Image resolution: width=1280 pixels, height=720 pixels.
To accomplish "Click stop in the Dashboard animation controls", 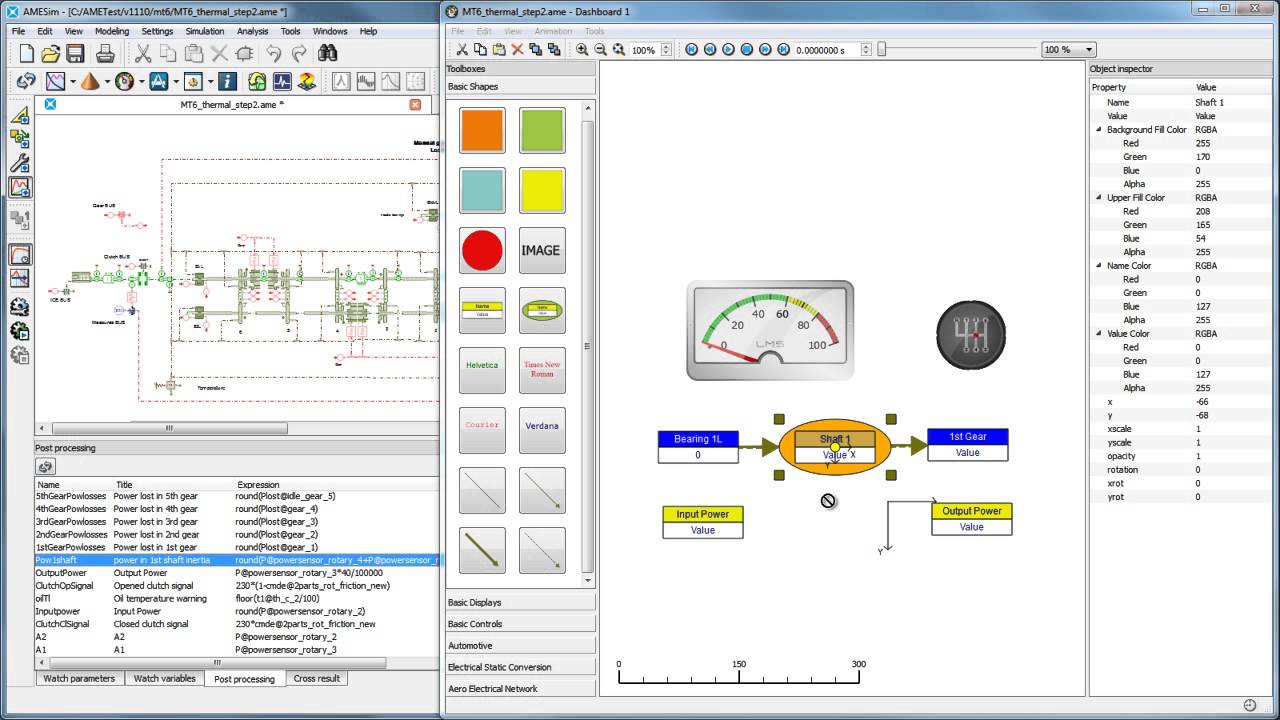I will click(747, 49).
